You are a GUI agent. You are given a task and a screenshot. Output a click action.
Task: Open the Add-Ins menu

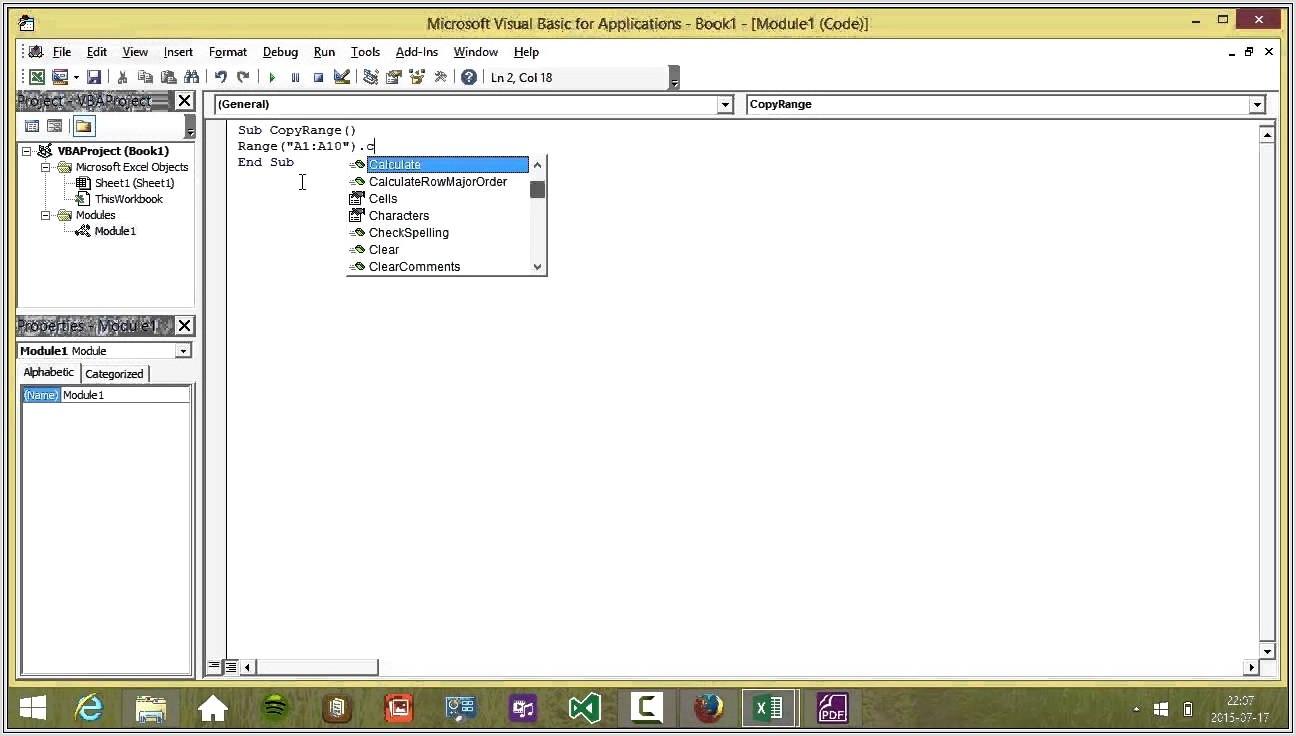click(417, 52)
